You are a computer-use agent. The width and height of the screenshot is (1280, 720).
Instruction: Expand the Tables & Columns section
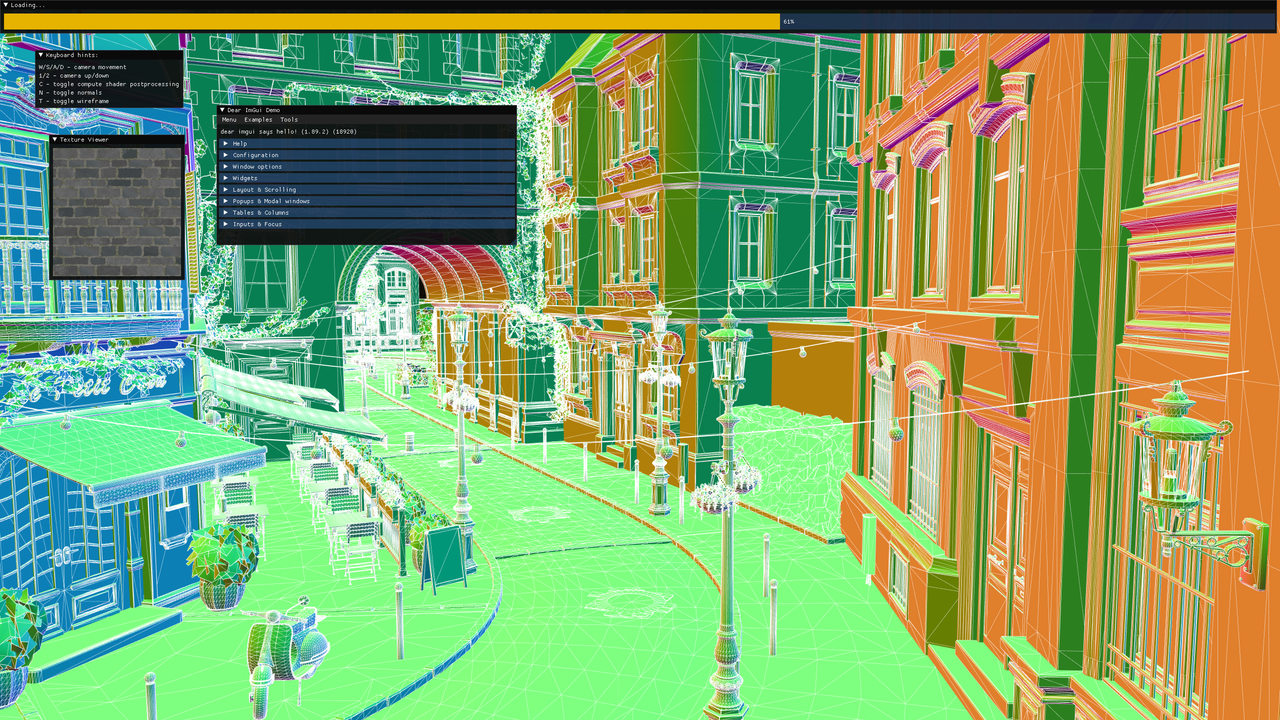pos(366,212)
